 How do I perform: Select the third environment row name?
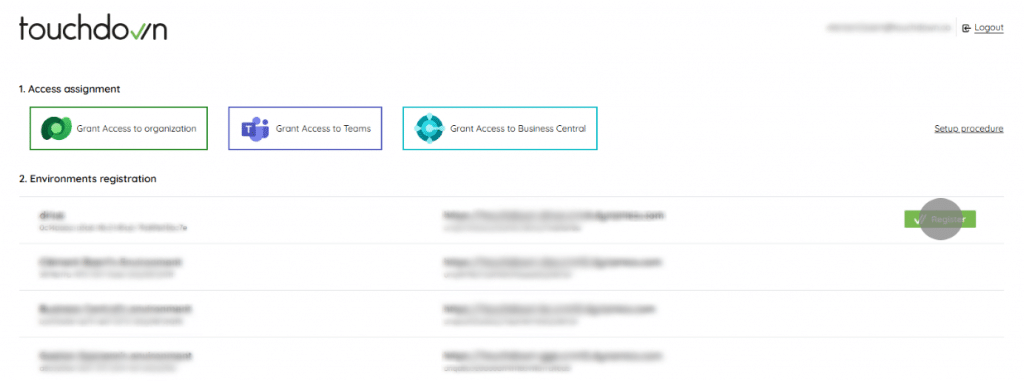115,308
